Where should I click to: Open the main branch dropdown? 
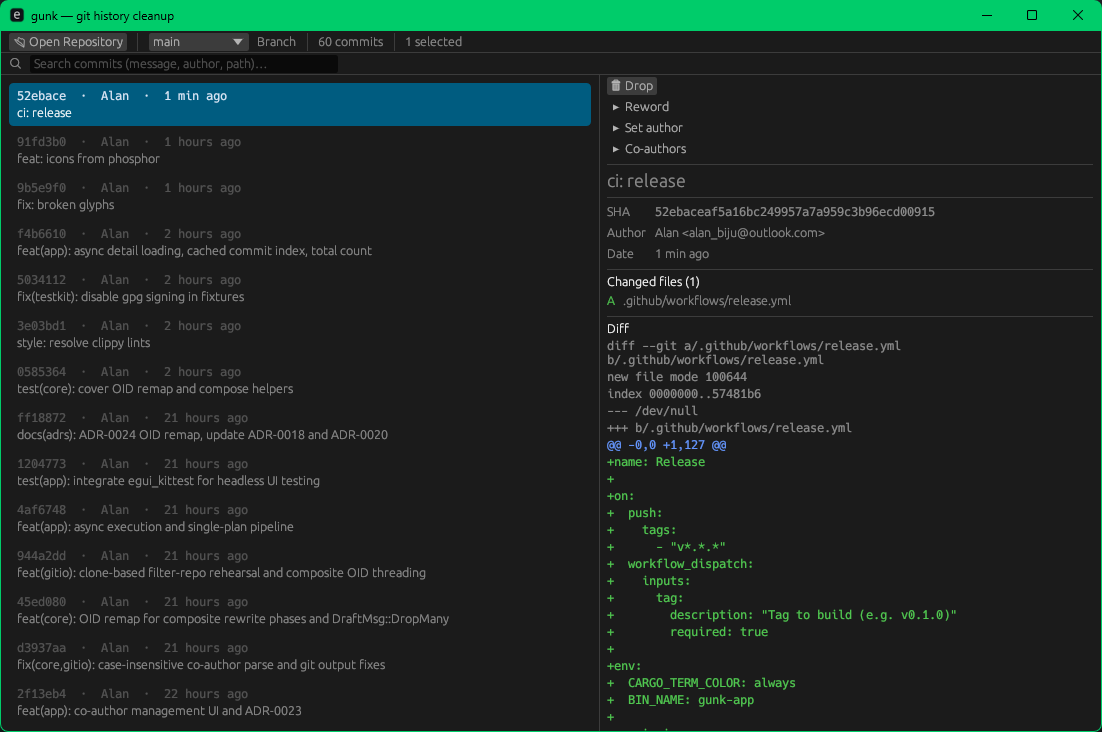tap(198, 42)
